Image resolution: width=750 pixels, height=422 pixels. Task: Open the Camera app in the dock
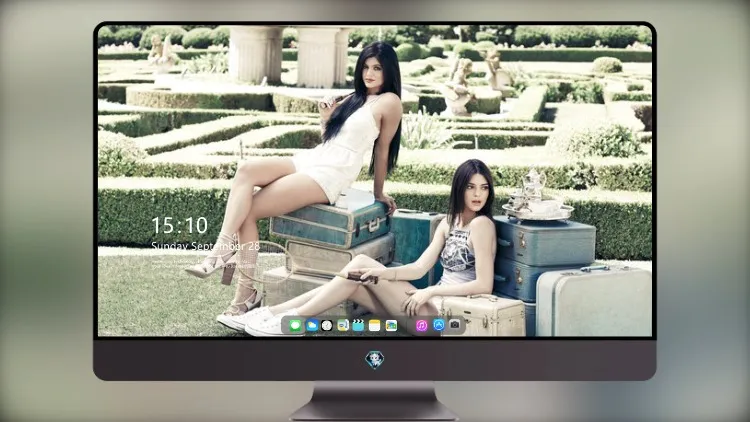pyautogui.click(x=455, y=325)
